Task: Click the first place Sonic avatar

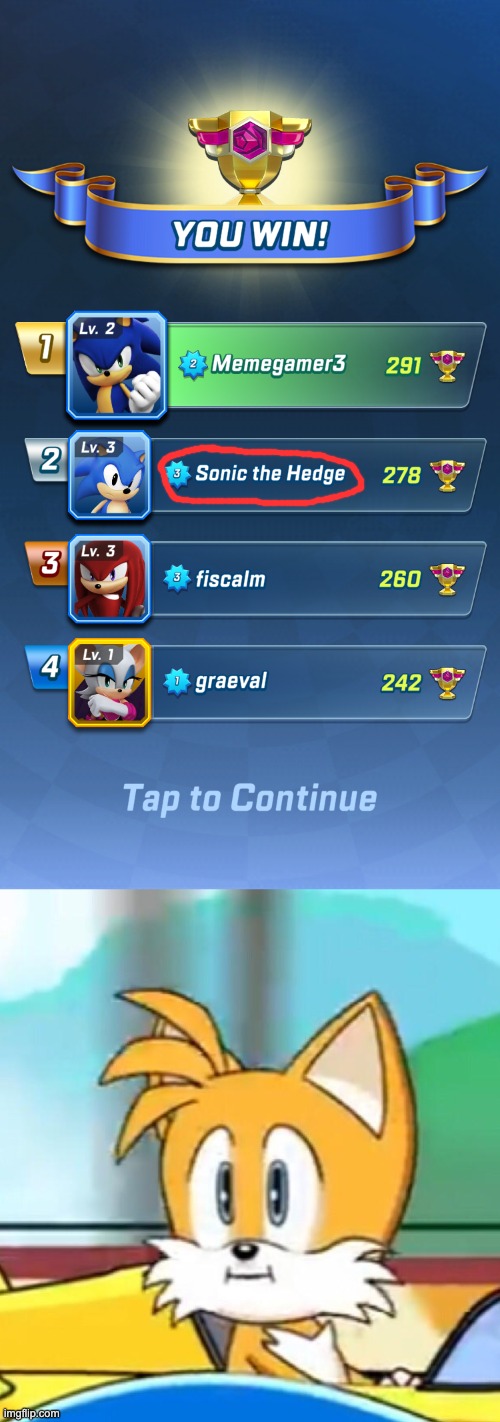Action: coord(116,364)
